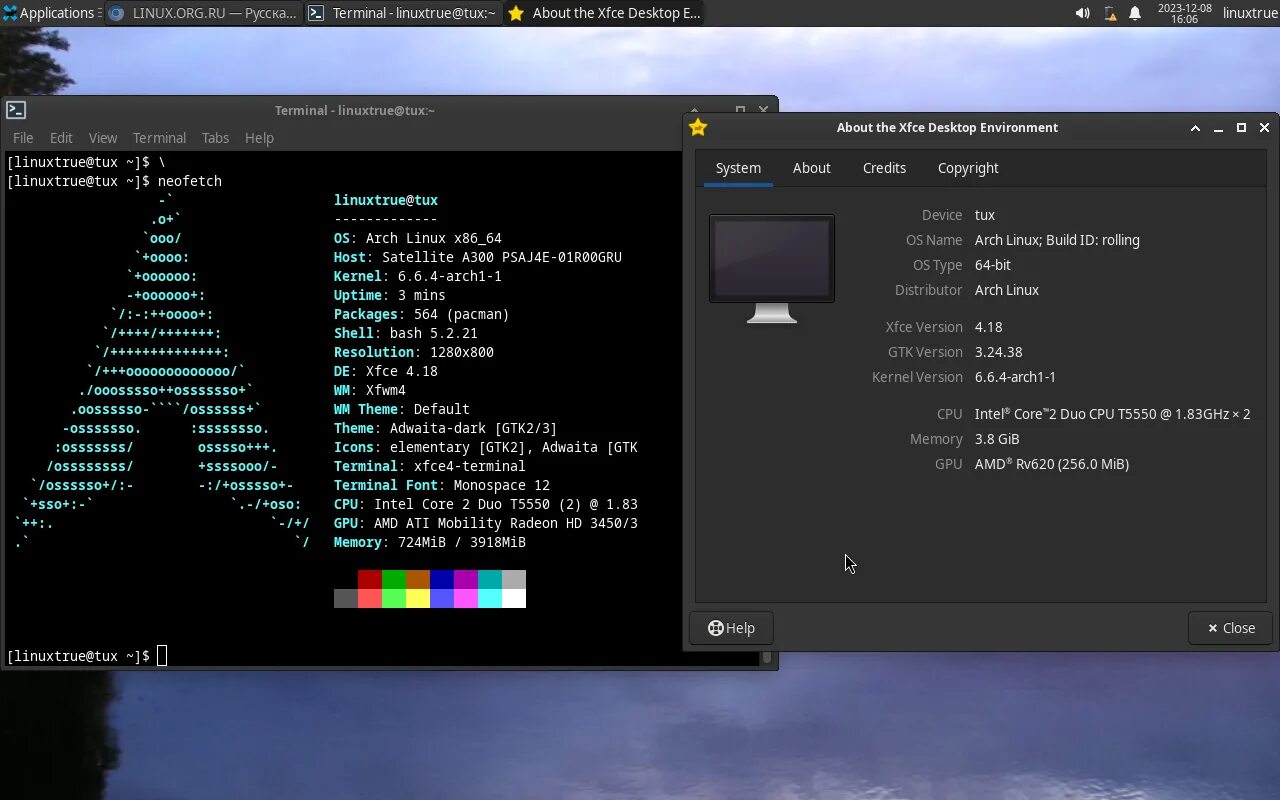Click the GPU value 'AMD Rv620 (256.0 MiB)'
The height and width of the screenshot is (800, 1280).
coord(1052,464)
